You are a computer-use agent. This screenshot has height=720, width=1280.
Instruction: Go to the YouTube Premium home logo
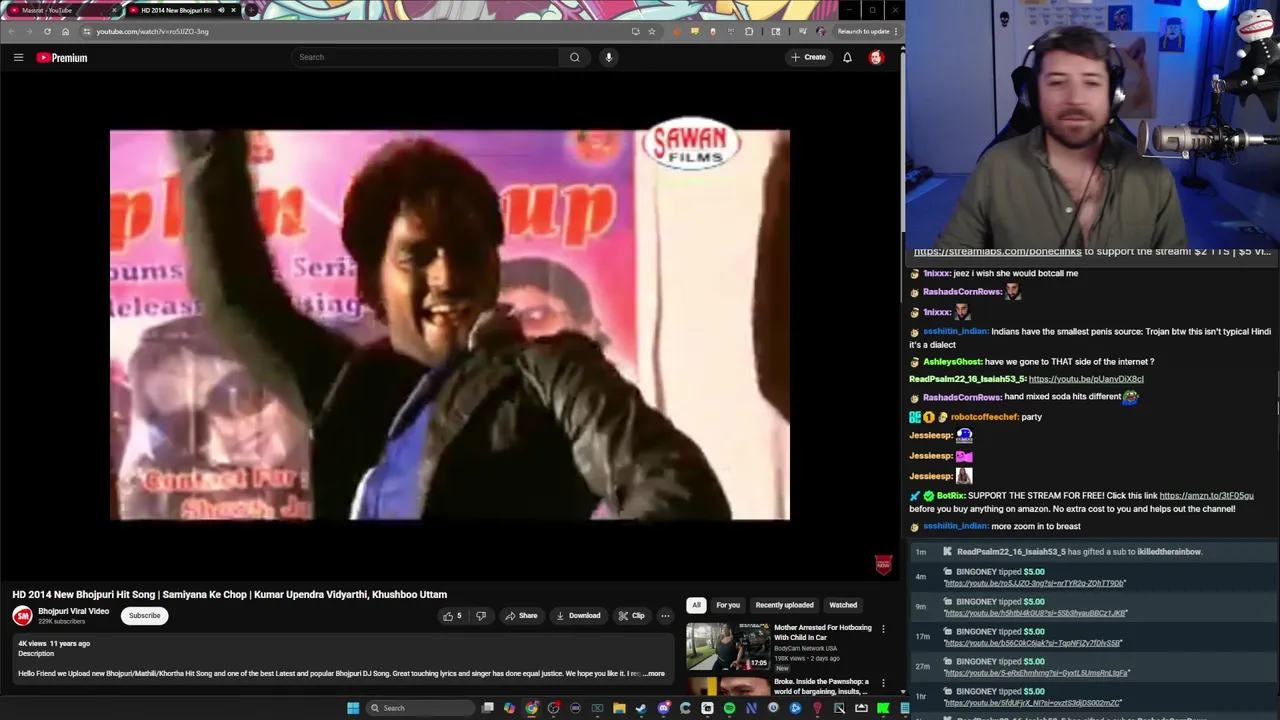[x=62, y=58]
